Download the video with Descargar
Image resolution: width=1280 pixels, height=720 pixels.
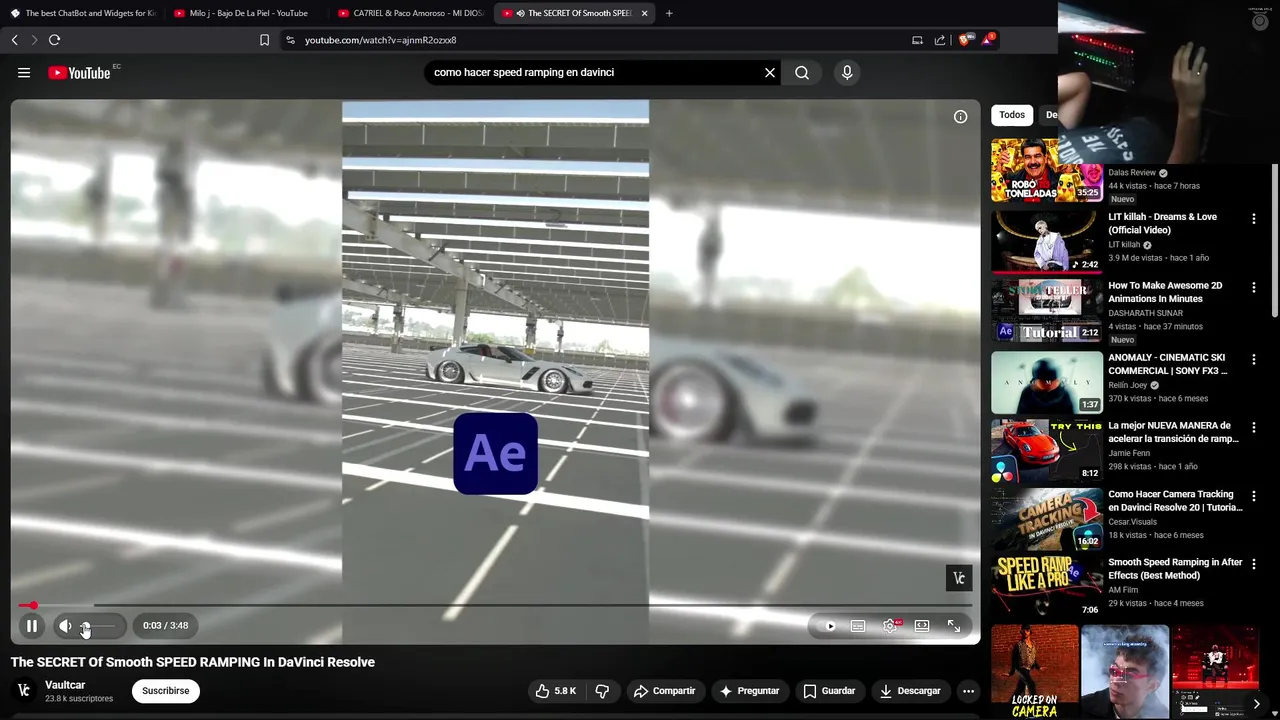[x=910, y=691]
